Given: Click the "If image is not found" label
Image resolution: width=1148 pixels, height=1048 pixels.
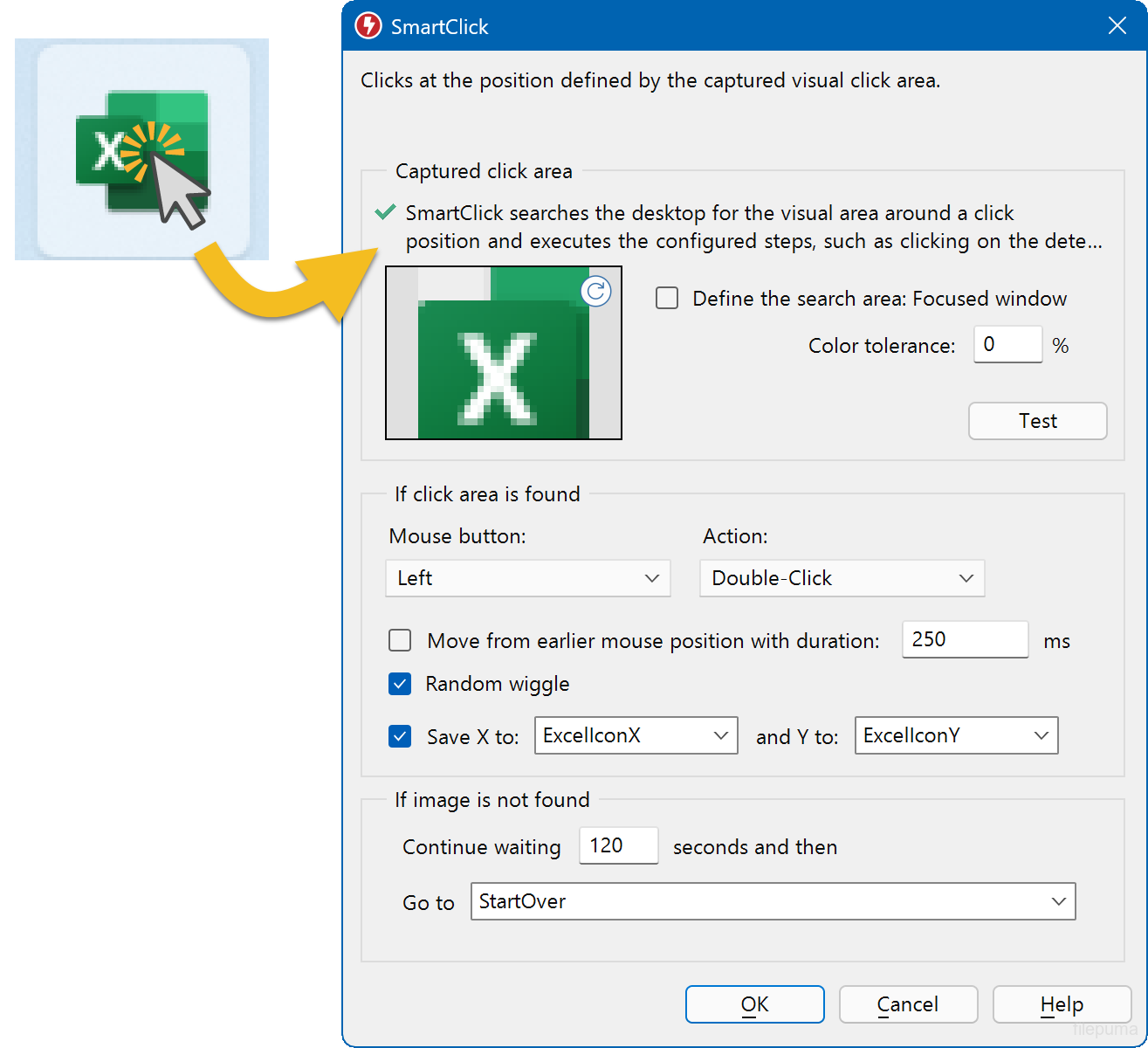Looking at the screenshot, I should pos(492,800).
